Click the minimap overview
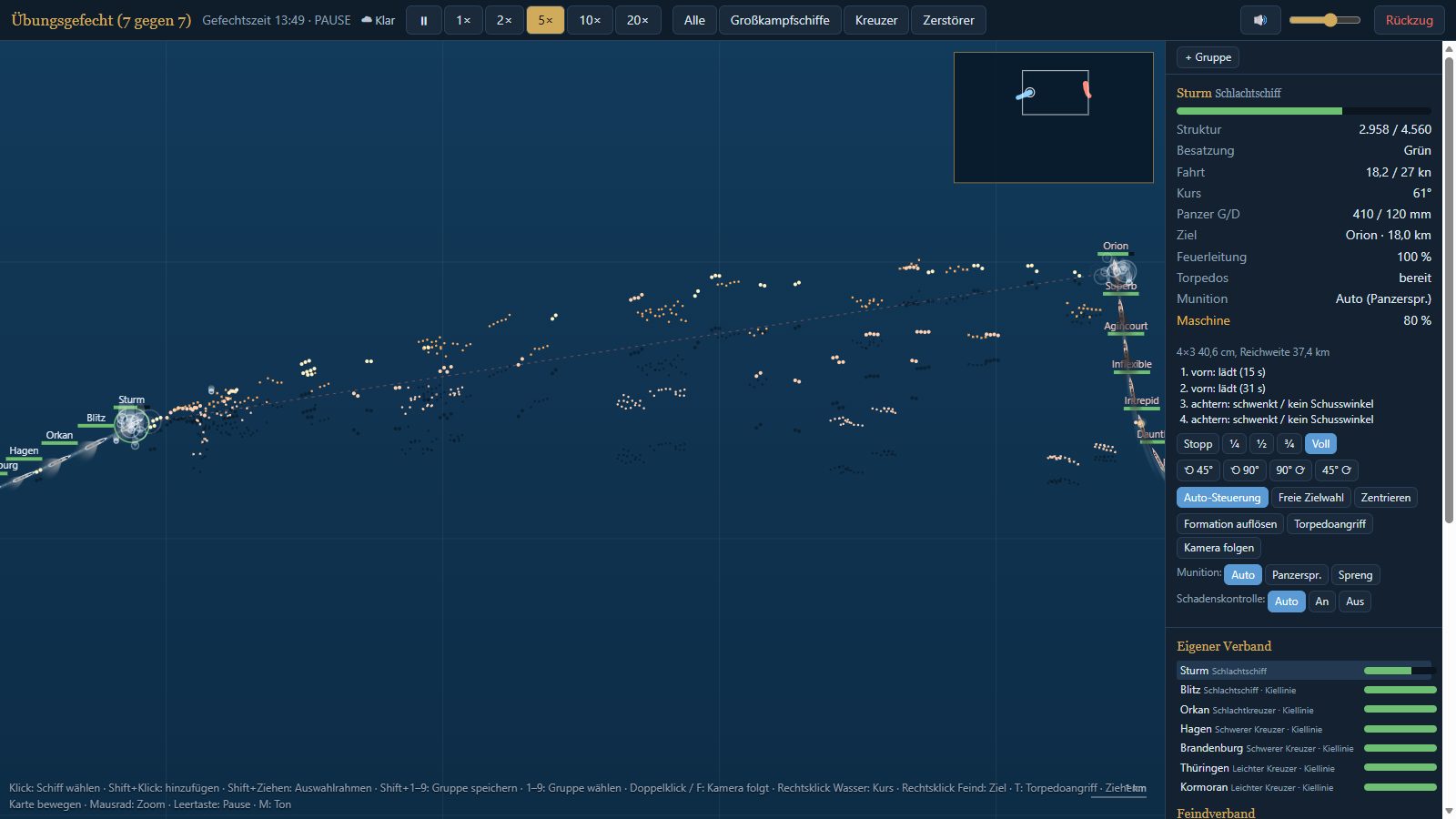1456x819 pixels. point(1054,117)
